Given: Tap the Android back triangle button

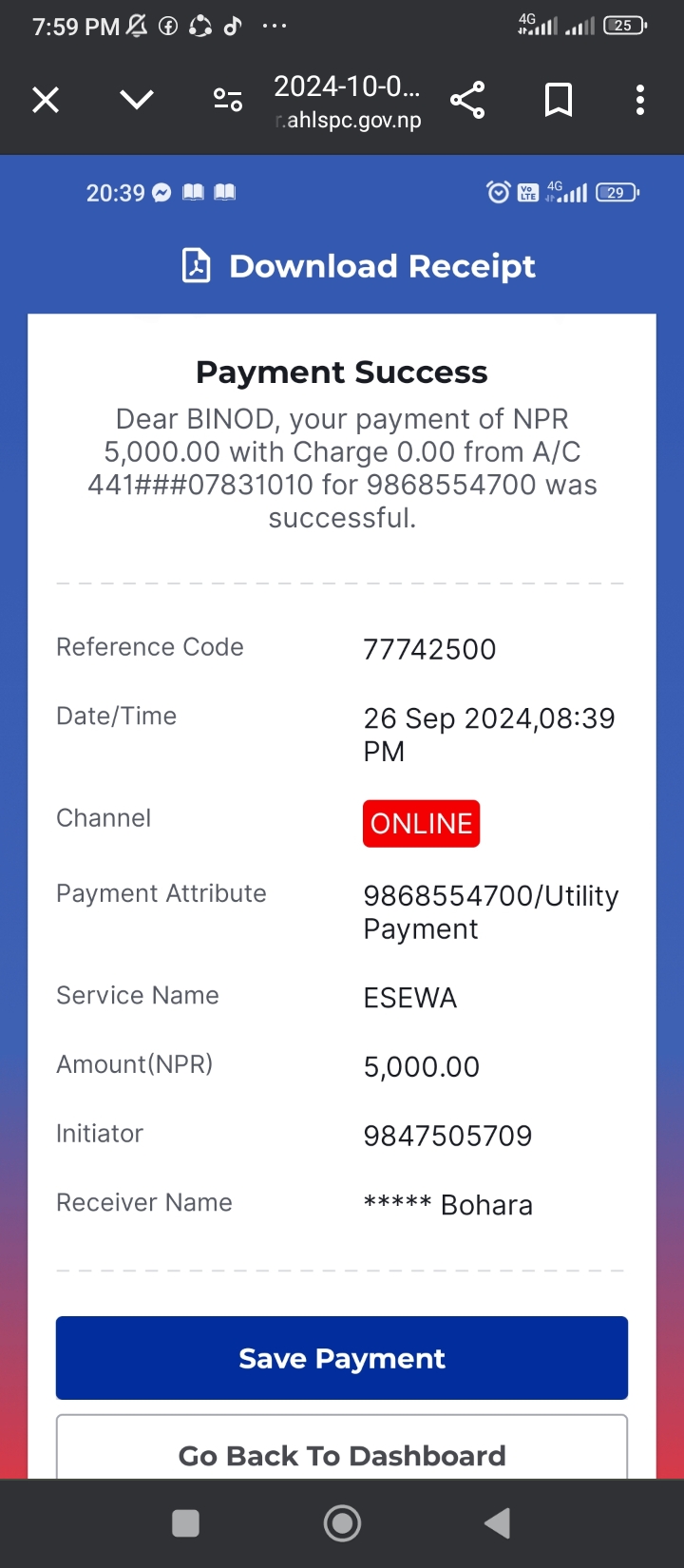Looking at the screenshot, I should click(498, 1523).
